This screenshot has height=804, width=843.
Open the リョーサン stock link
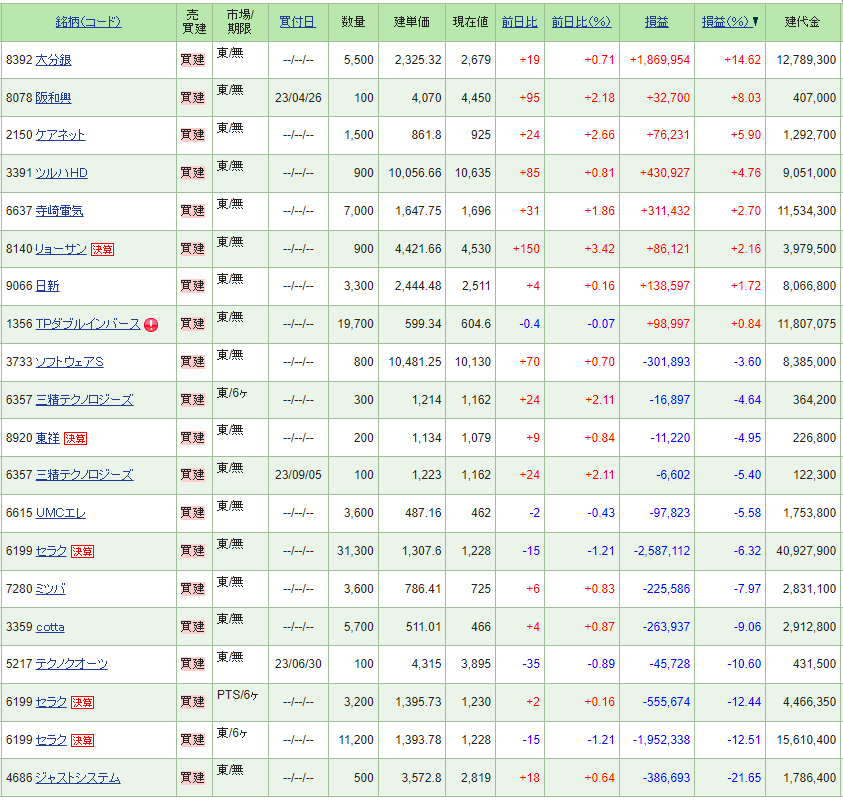coord(61,249)
